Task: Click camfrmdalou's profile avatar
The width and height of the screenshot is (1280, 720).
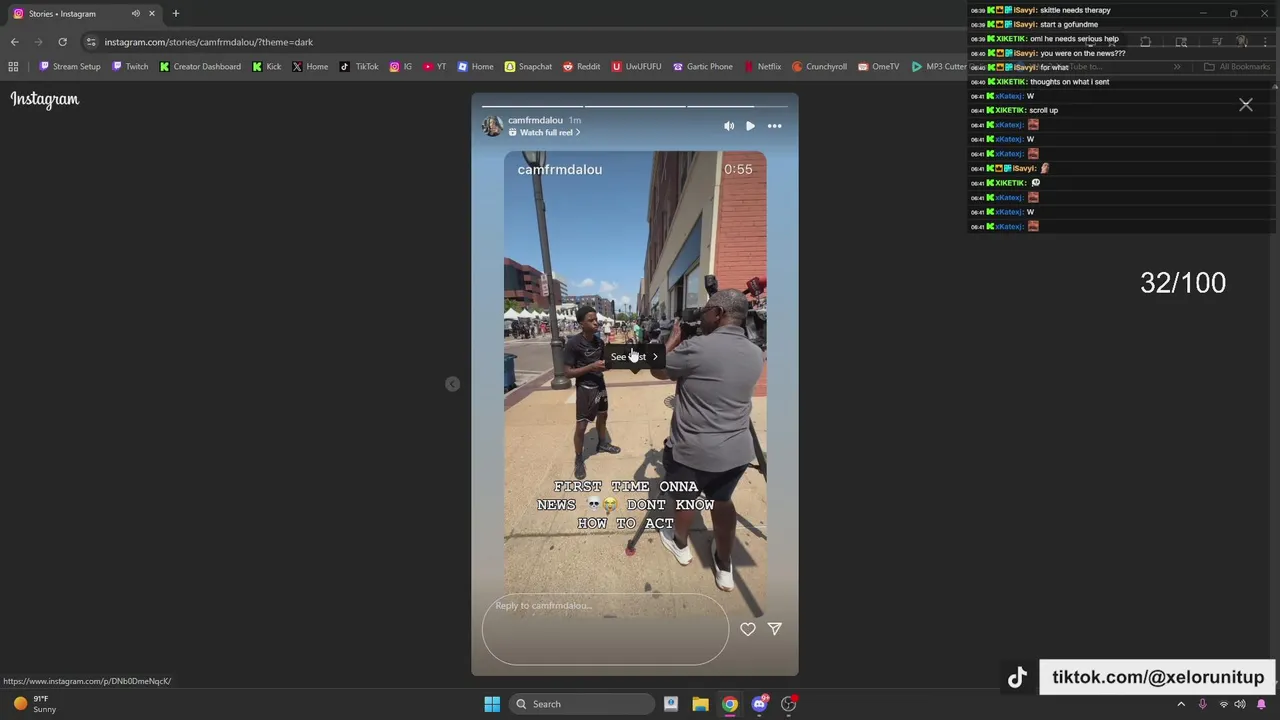Action: 492,126
